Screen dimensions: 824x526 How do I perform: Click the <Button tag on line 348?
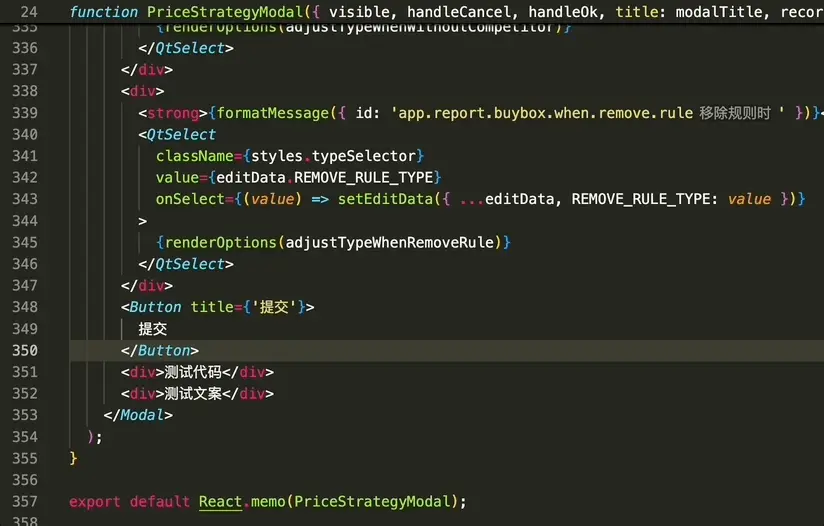151,307
